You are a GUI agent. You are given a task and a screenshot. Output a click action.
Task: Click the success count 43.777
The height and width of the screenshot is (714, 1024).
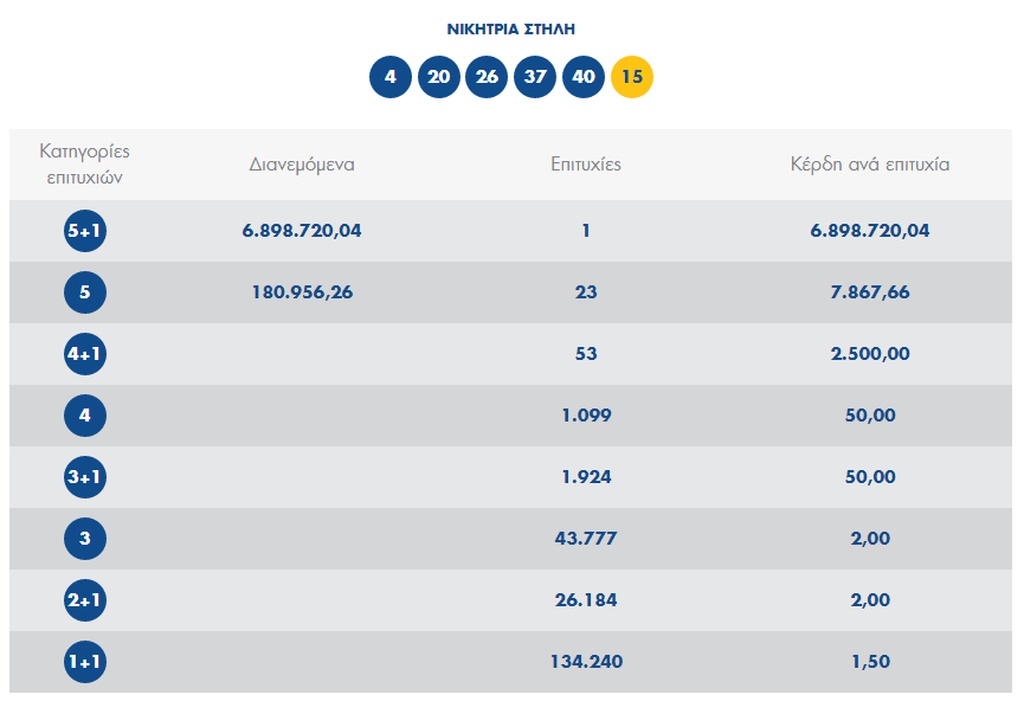click(586, 538)
